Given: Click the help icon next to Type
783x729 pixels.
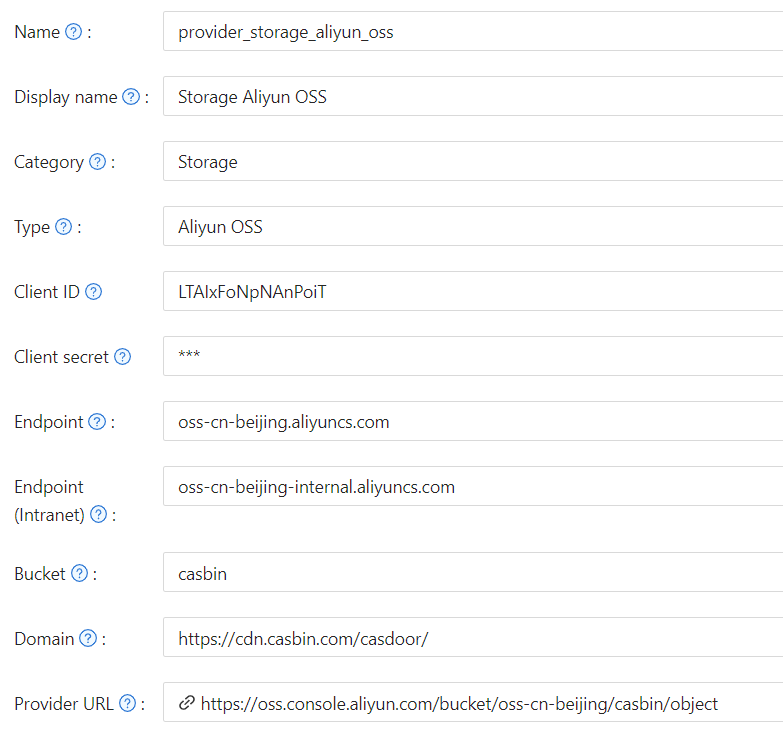Looking at the screenshot, I should 63,227.
